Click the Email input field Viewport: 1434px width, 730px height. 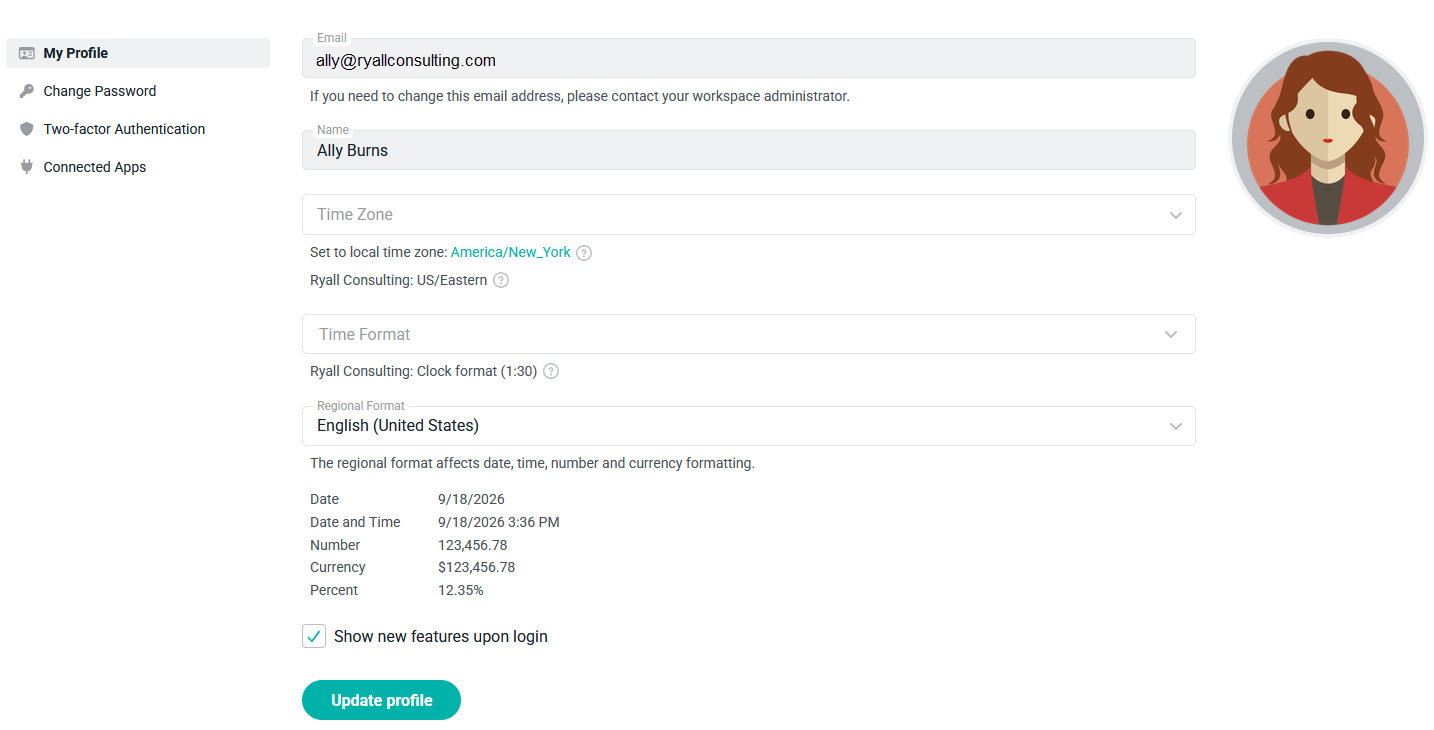pyautogui.click(x=748, y=58)
